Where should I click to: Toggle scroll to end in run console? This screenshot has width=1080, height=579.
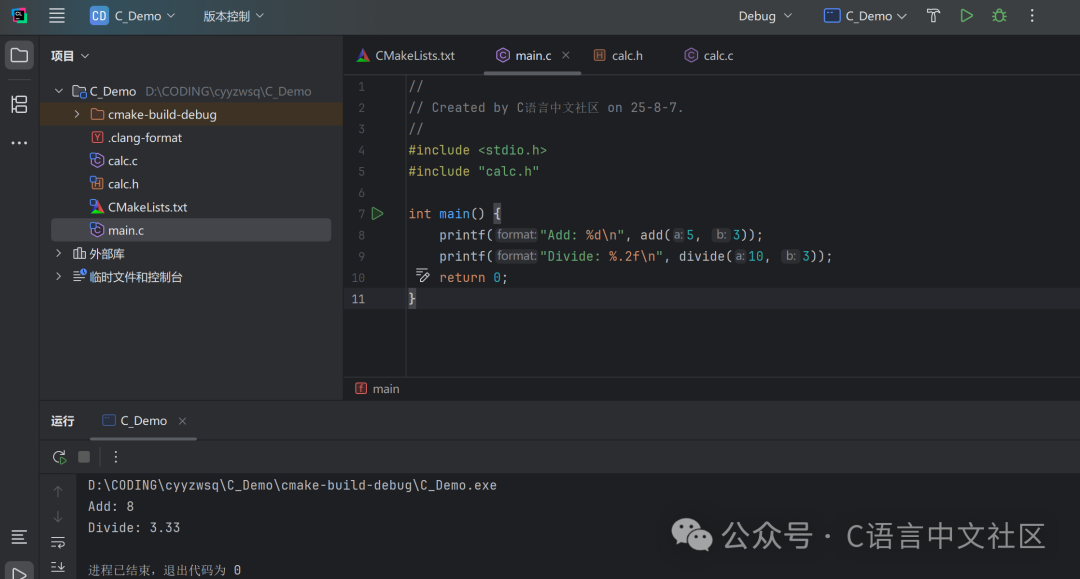58,567
